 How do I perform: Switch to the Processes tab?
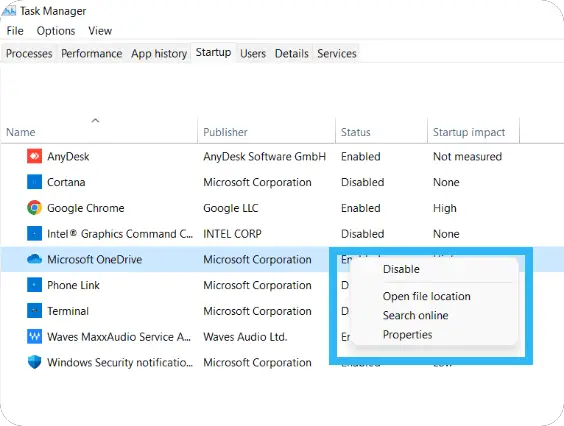[x=29, y=54]
